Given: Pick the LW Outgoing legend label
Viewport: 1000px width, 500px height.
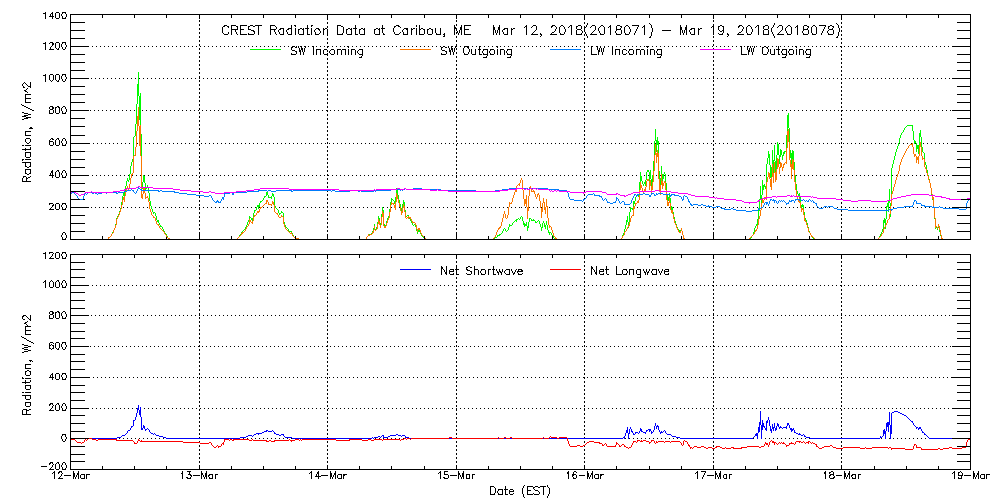Looking at the screenshot, I should click(x=775, y=51).
